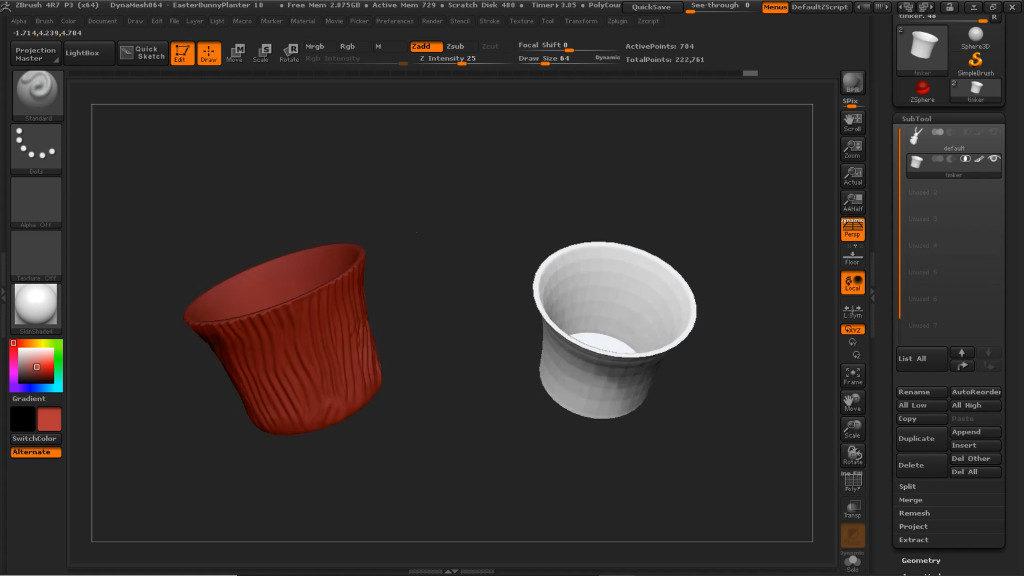Enable Rgb paint mode

click(x=347, y=46)
